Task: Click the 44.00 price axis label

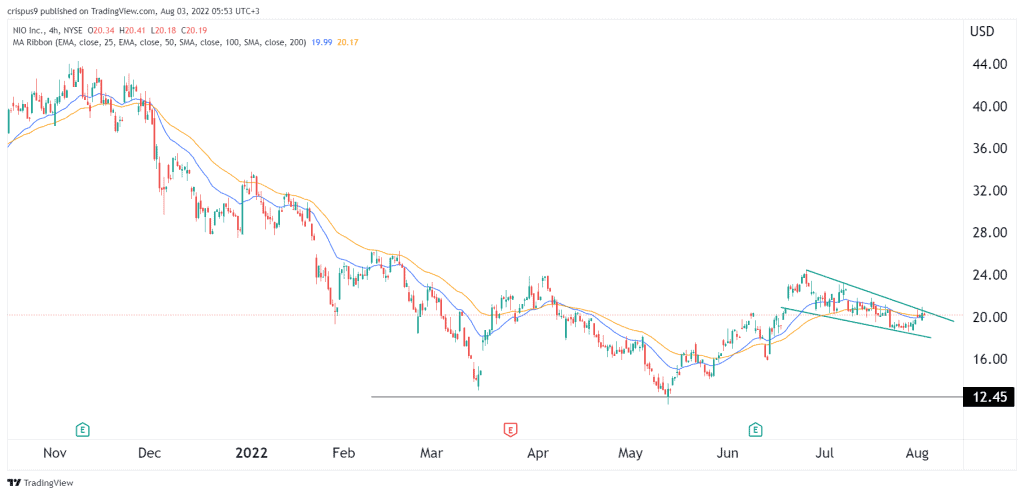Action: [986, 64]
